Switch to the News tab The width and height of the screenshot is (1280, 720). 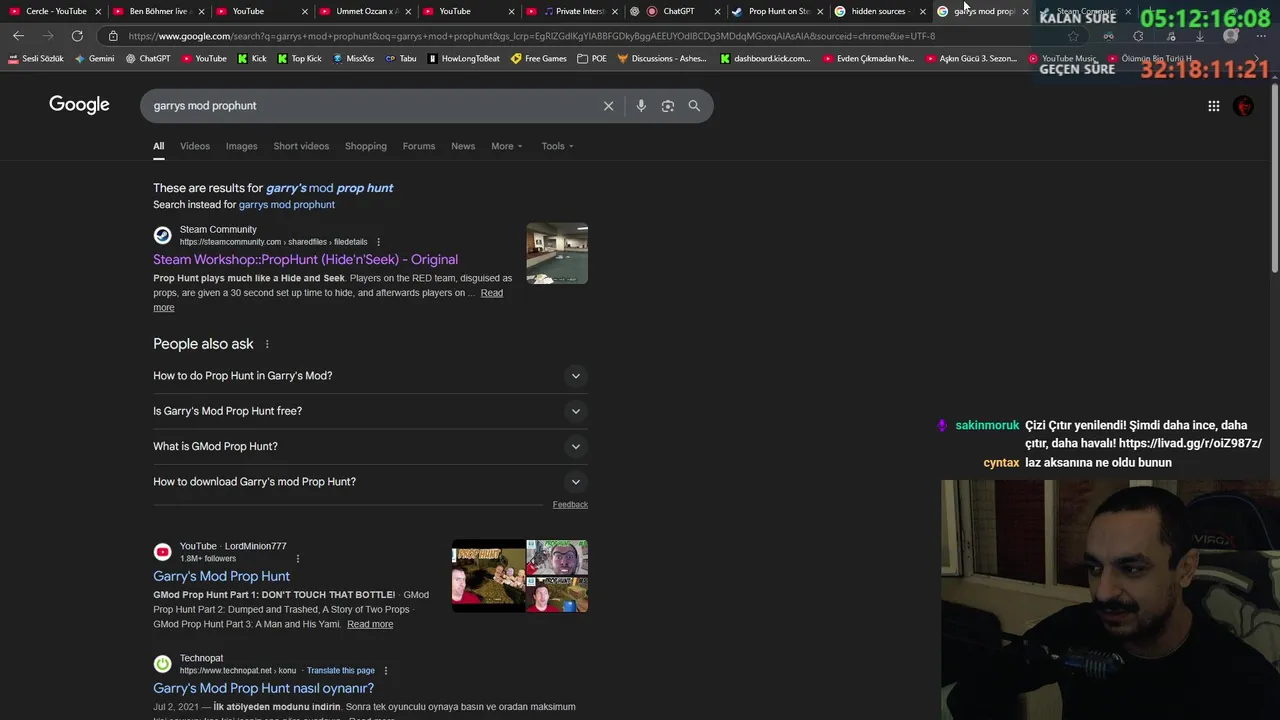(x=463, y=146)
